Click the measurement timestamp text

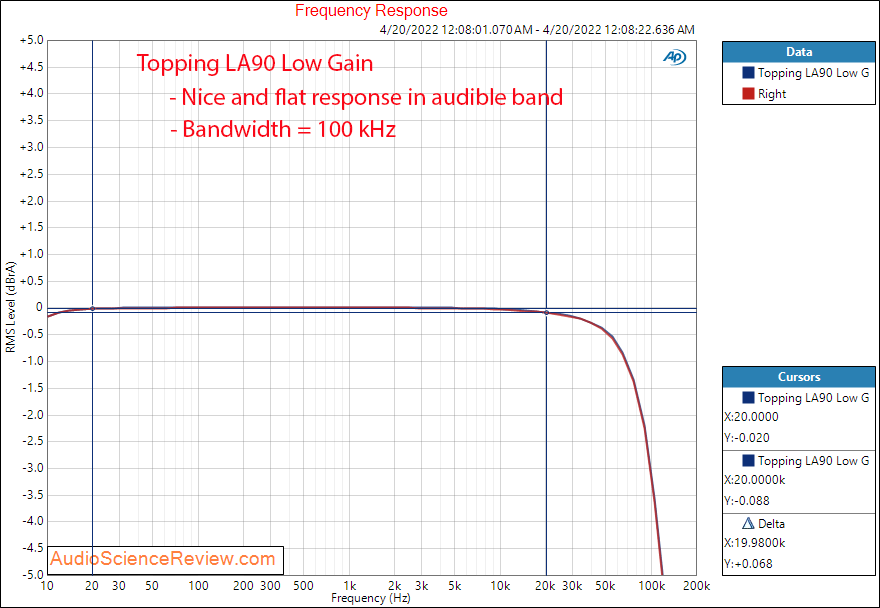pos(537,29)
